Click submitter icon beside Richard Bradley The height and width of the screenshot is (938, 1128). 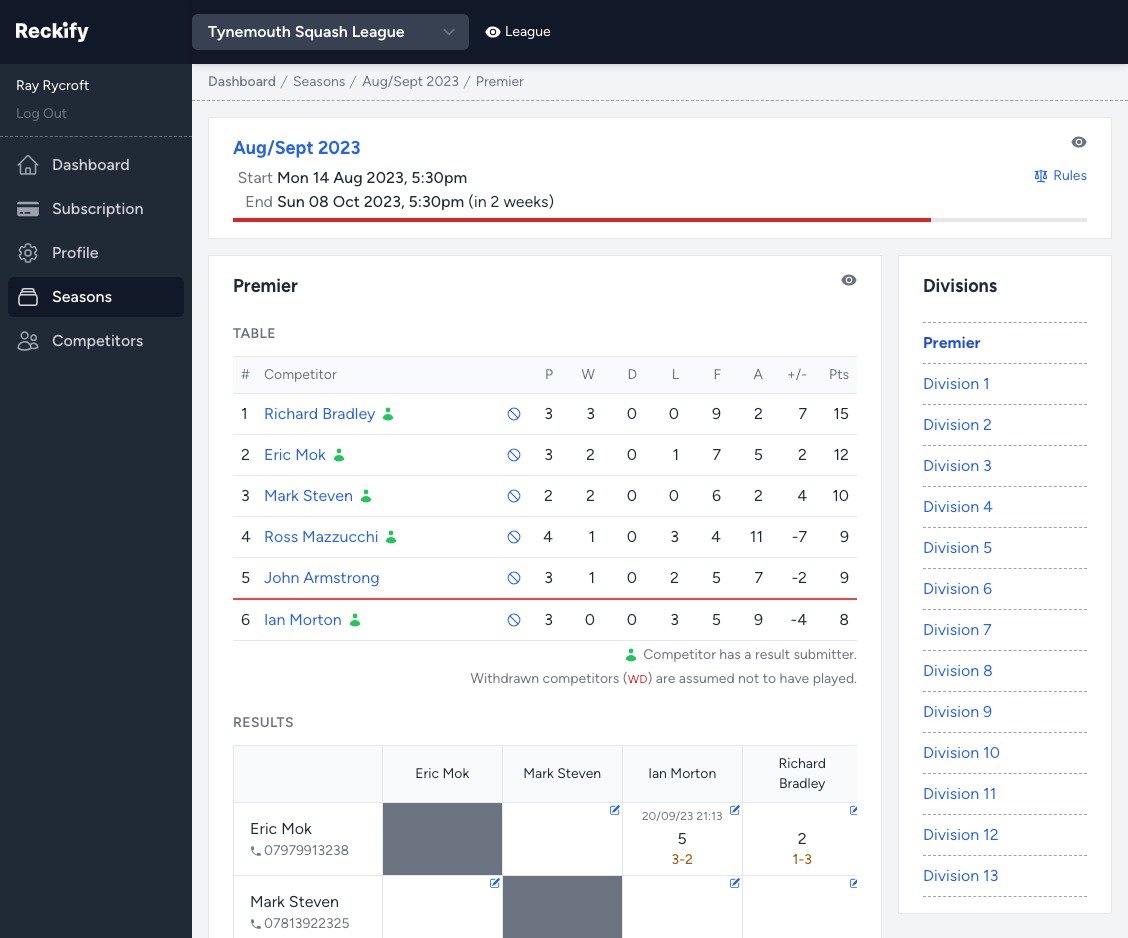click(x=388, y=414)
